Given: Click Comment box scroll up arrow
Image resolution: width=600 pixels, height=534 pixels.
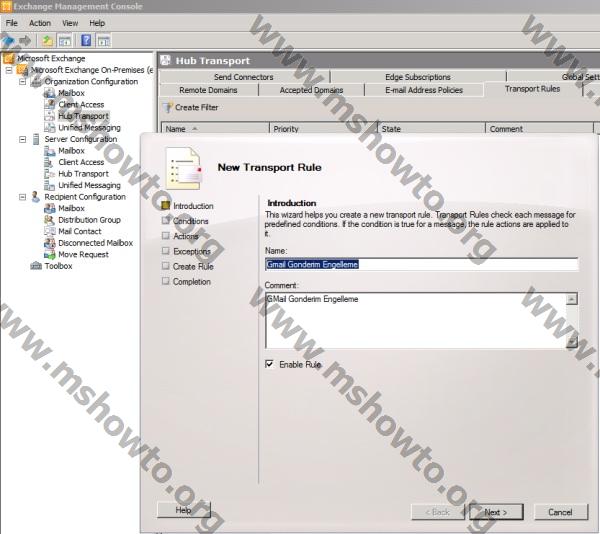Looking at the screenshot, I should [571, 299].
